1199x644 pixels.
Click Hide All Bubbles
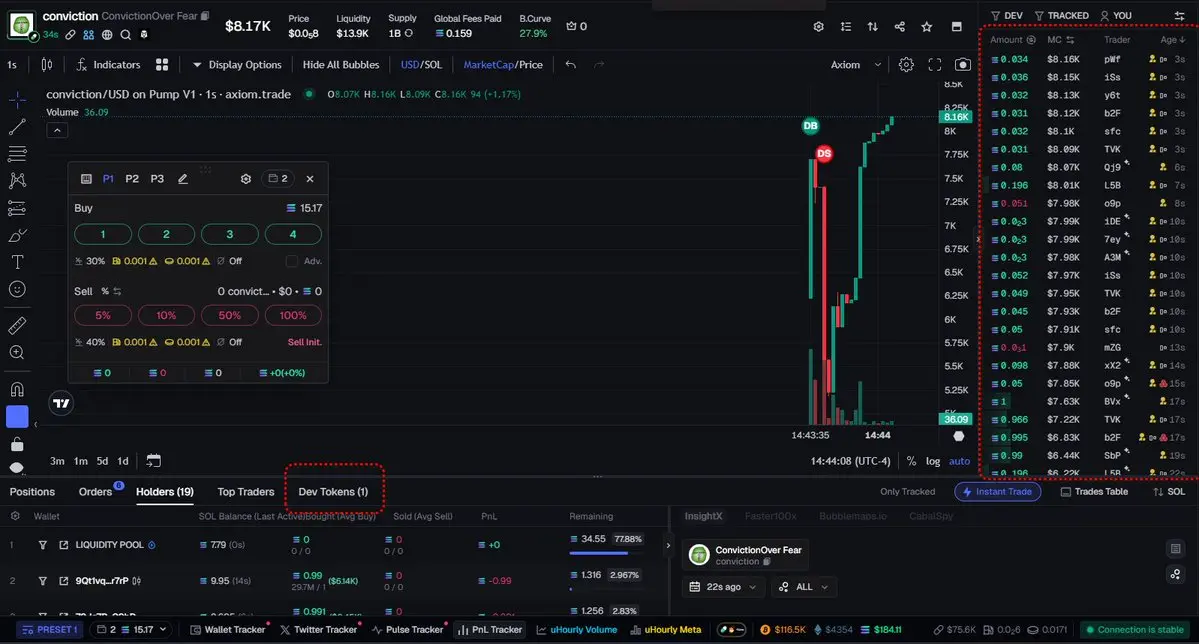(341, 65)
